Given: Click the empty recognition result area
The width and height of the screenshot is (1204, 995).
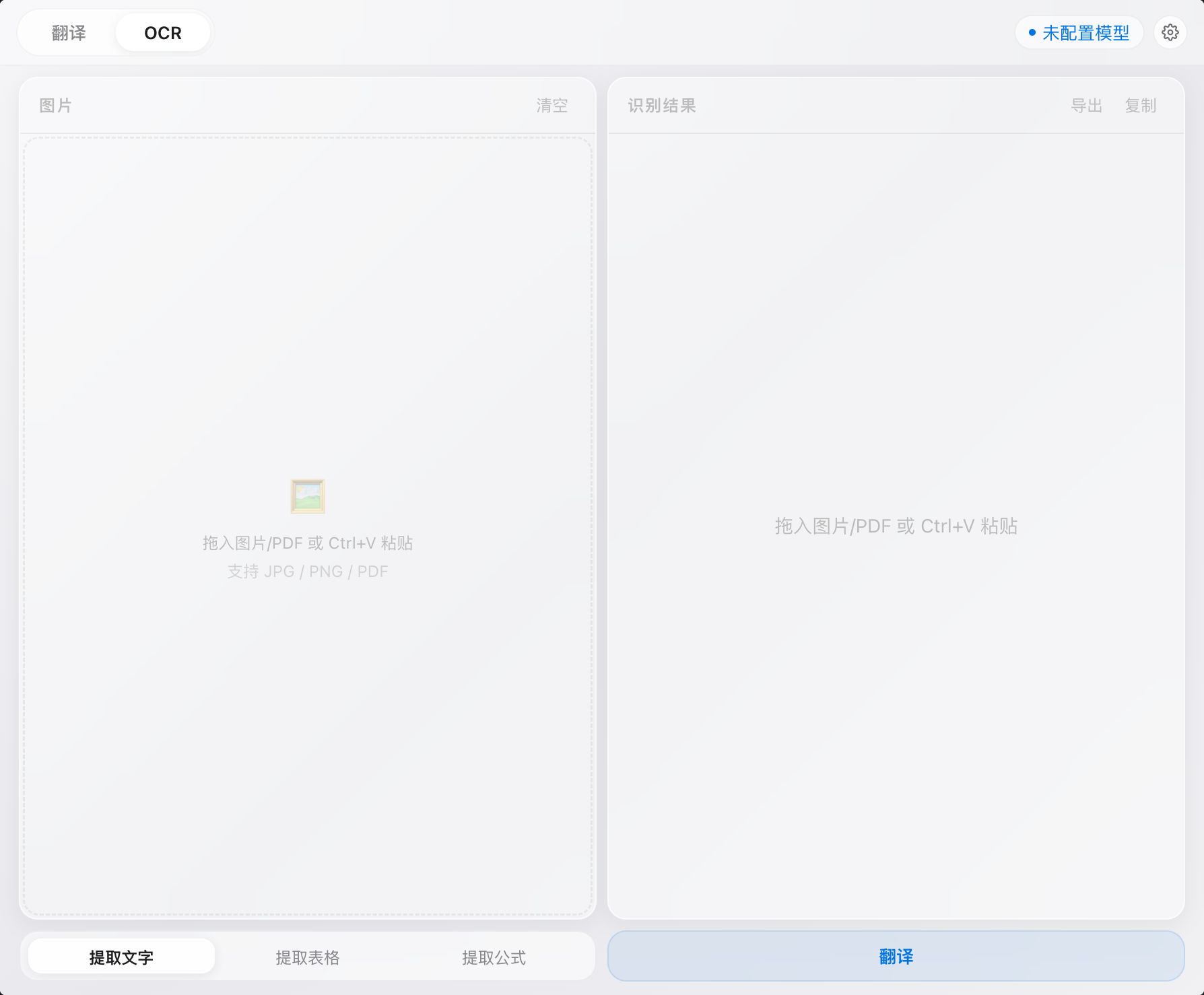Looking at the screenshot, I should coord(896,526).
